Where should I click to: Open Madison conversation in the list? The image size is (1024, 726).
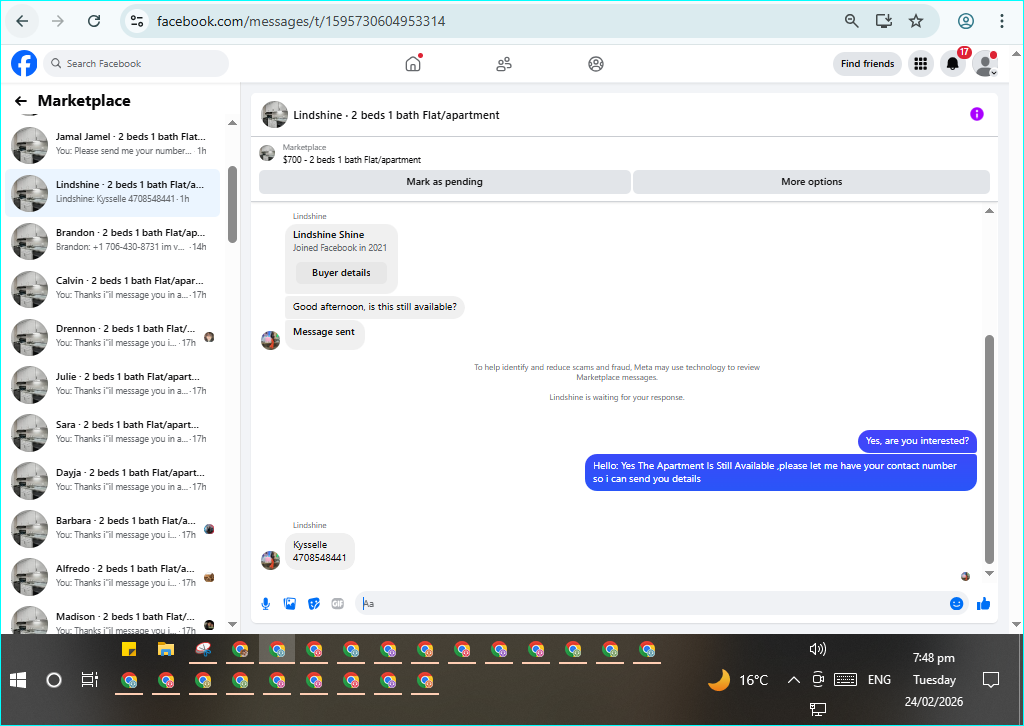click(x=112, y=620)
